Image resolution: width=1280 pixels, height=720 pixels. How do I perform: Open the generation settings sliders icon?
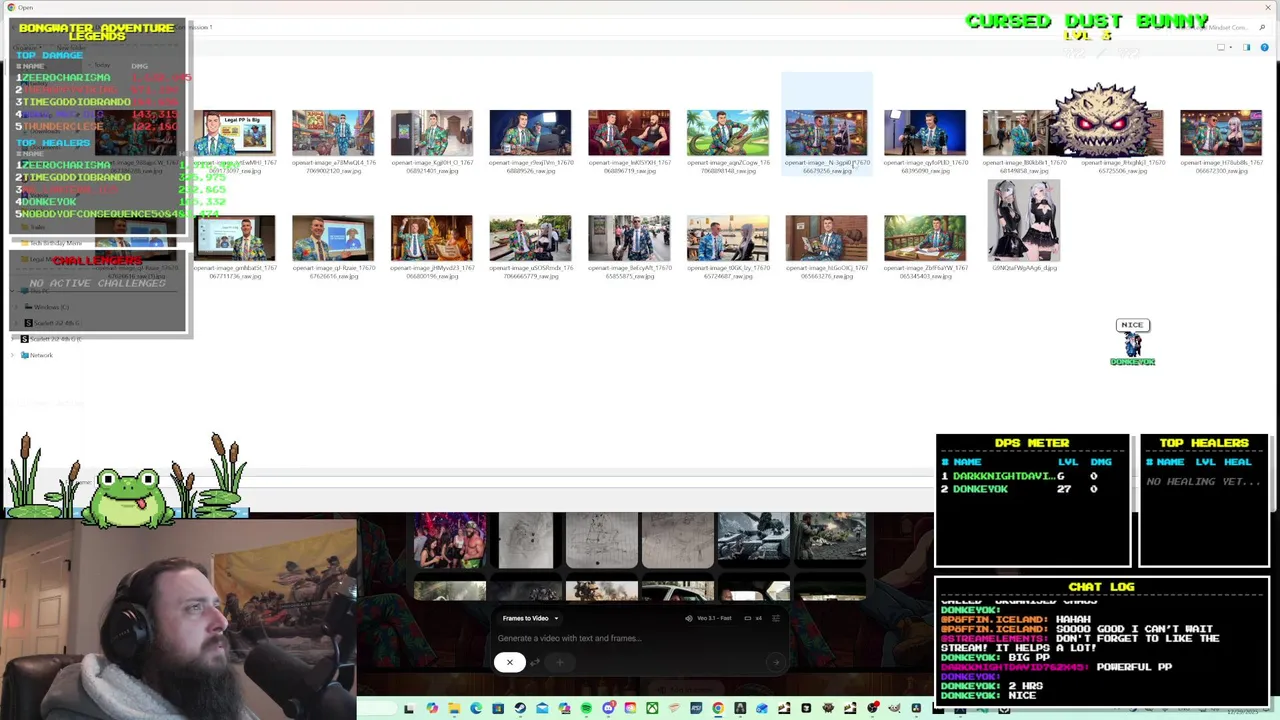(775, 618)
